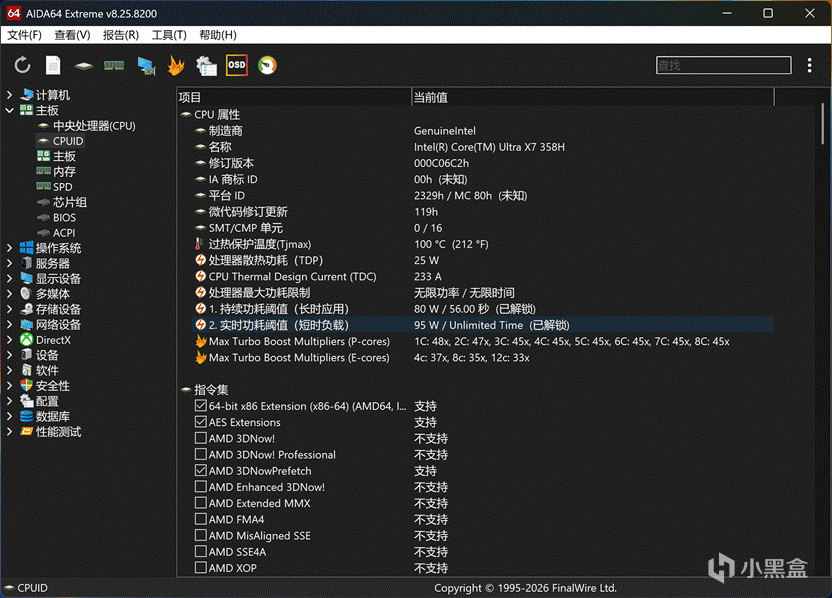Click the 计算机 computer icon in tree

coord(27,95)
